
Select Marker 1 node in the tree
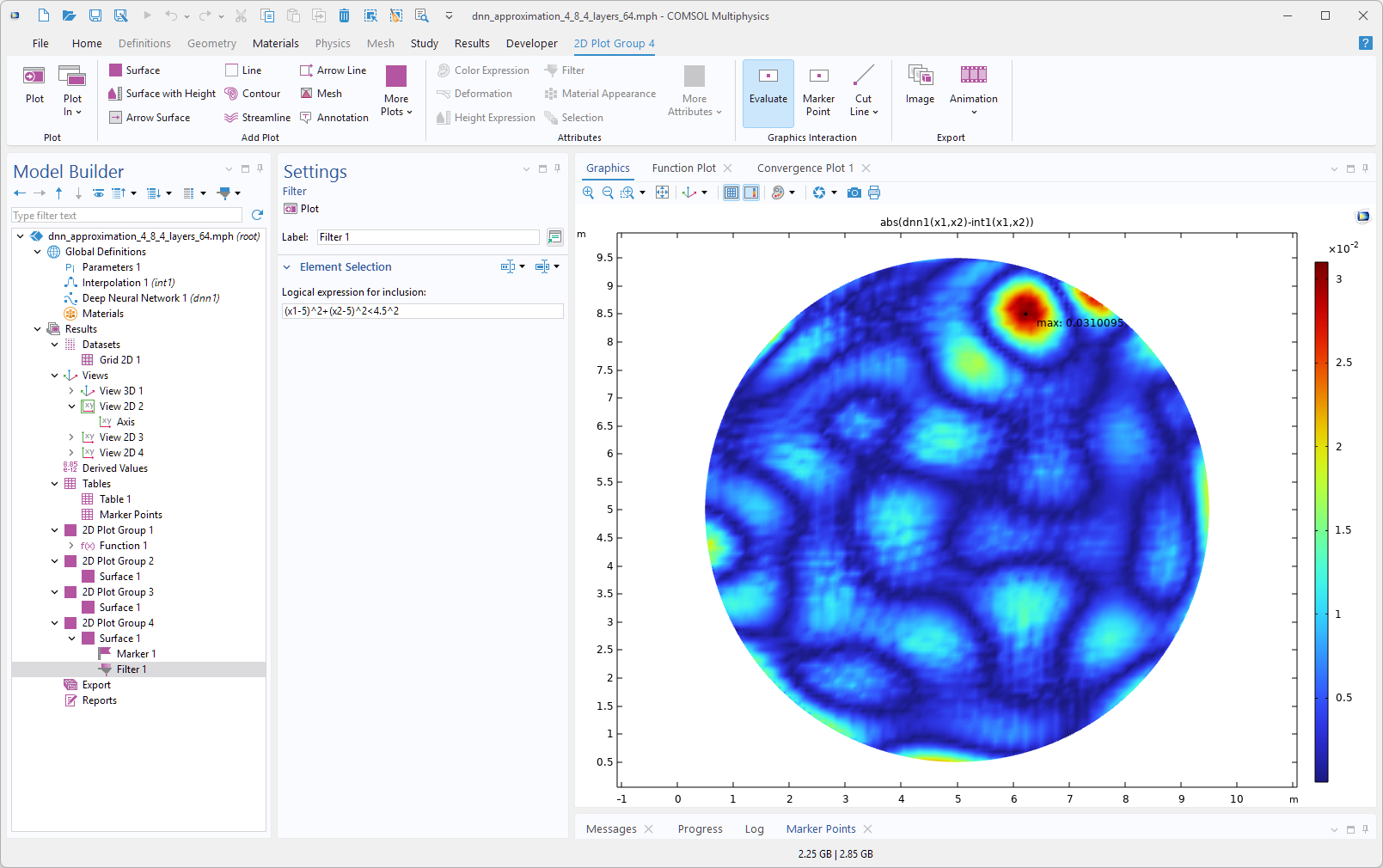(x=136, y=654)
